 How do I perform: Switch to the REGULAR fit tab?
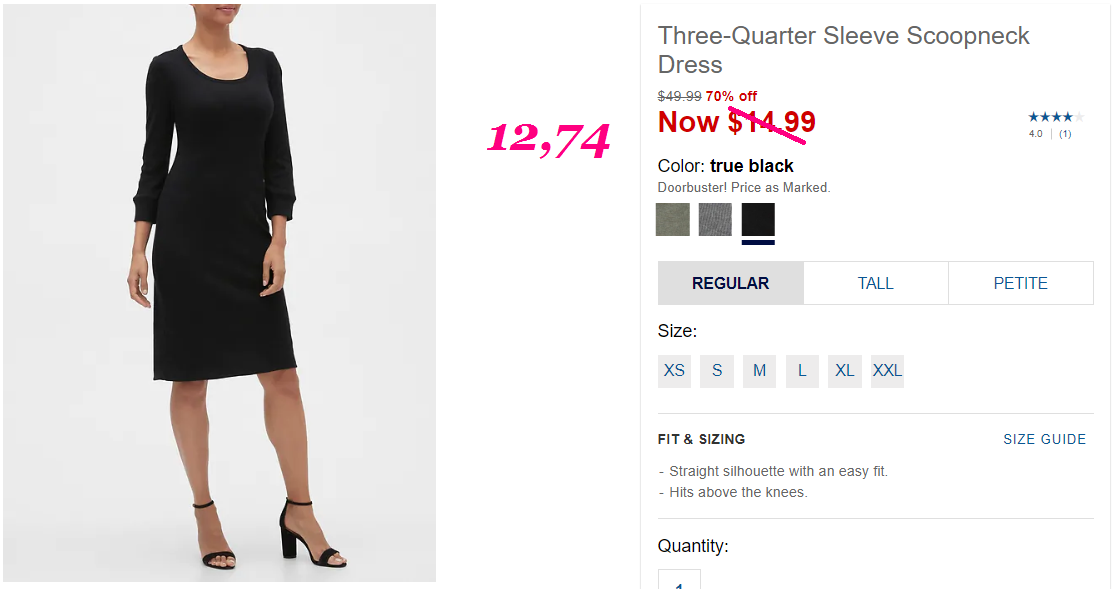tap(731, 283)
